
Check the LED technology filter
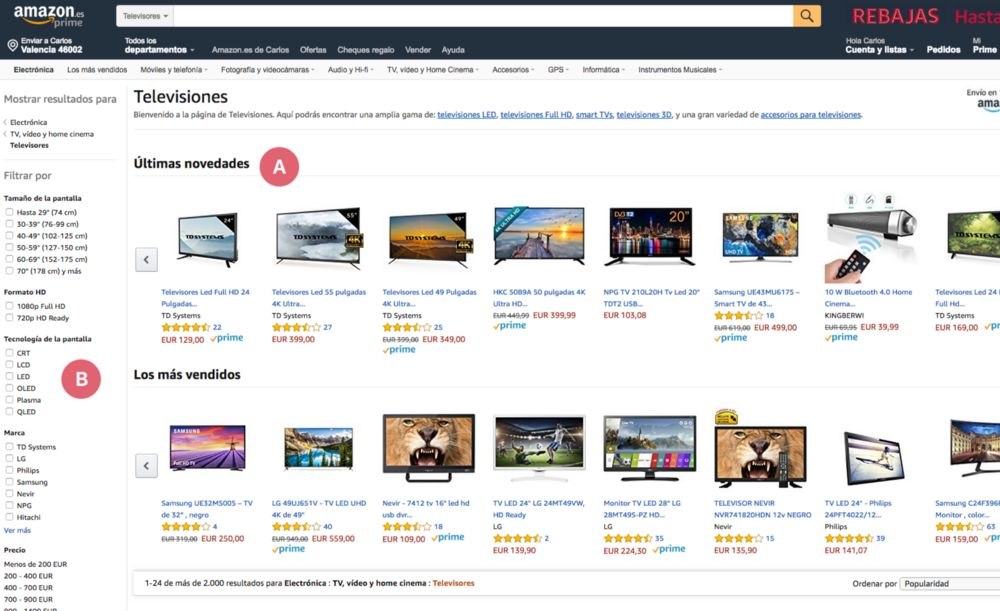(x=9, y=376)
